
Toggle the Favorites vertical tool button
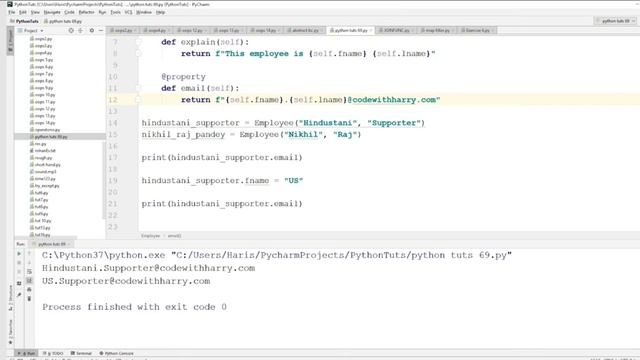(10, 331)
